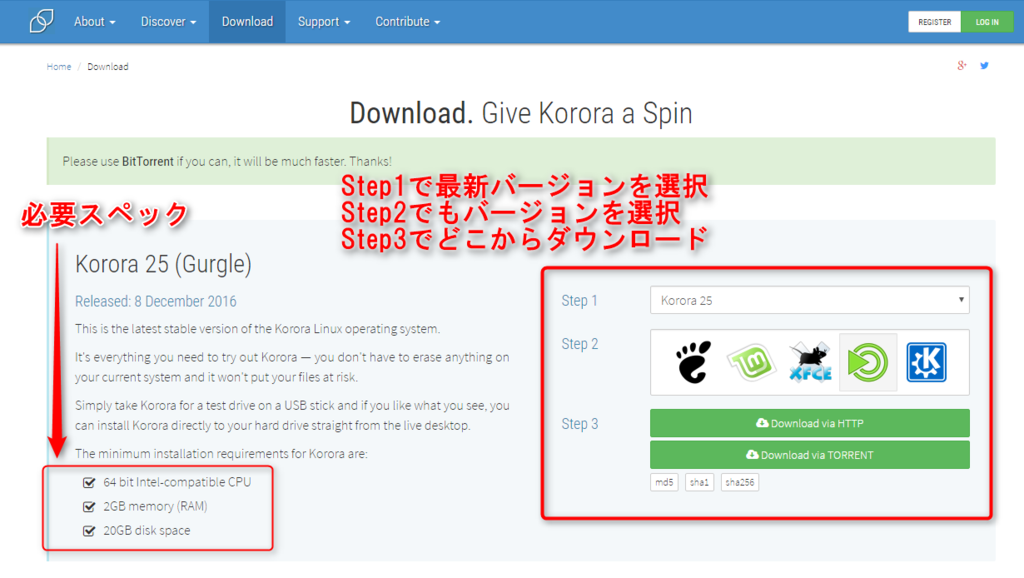Click the sha256 checksum button
Screen dimensions: 1024x578
coord(739,483)
